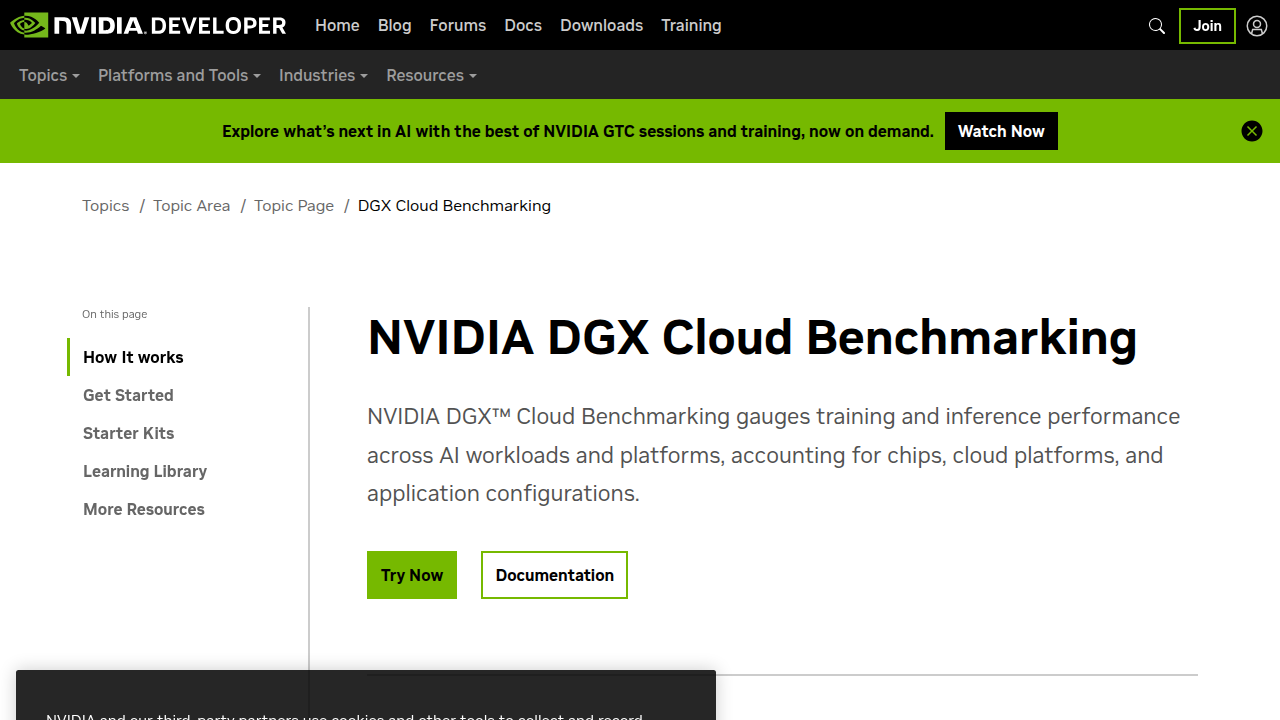Click the Try Now button
Image resolution: width=1280 pixels, height=720 pixels.
coord(412,575)
